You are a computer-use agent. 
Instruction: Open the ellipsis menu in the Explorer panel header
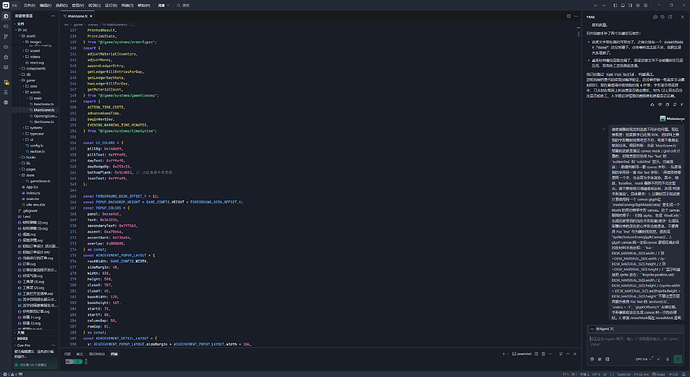click(53, 16)
